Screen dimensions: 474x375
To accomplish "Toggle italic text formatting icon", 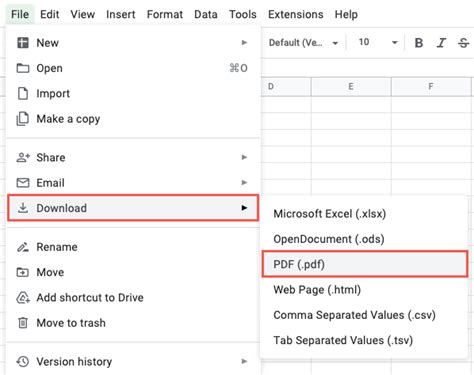I will coord(441,43).
